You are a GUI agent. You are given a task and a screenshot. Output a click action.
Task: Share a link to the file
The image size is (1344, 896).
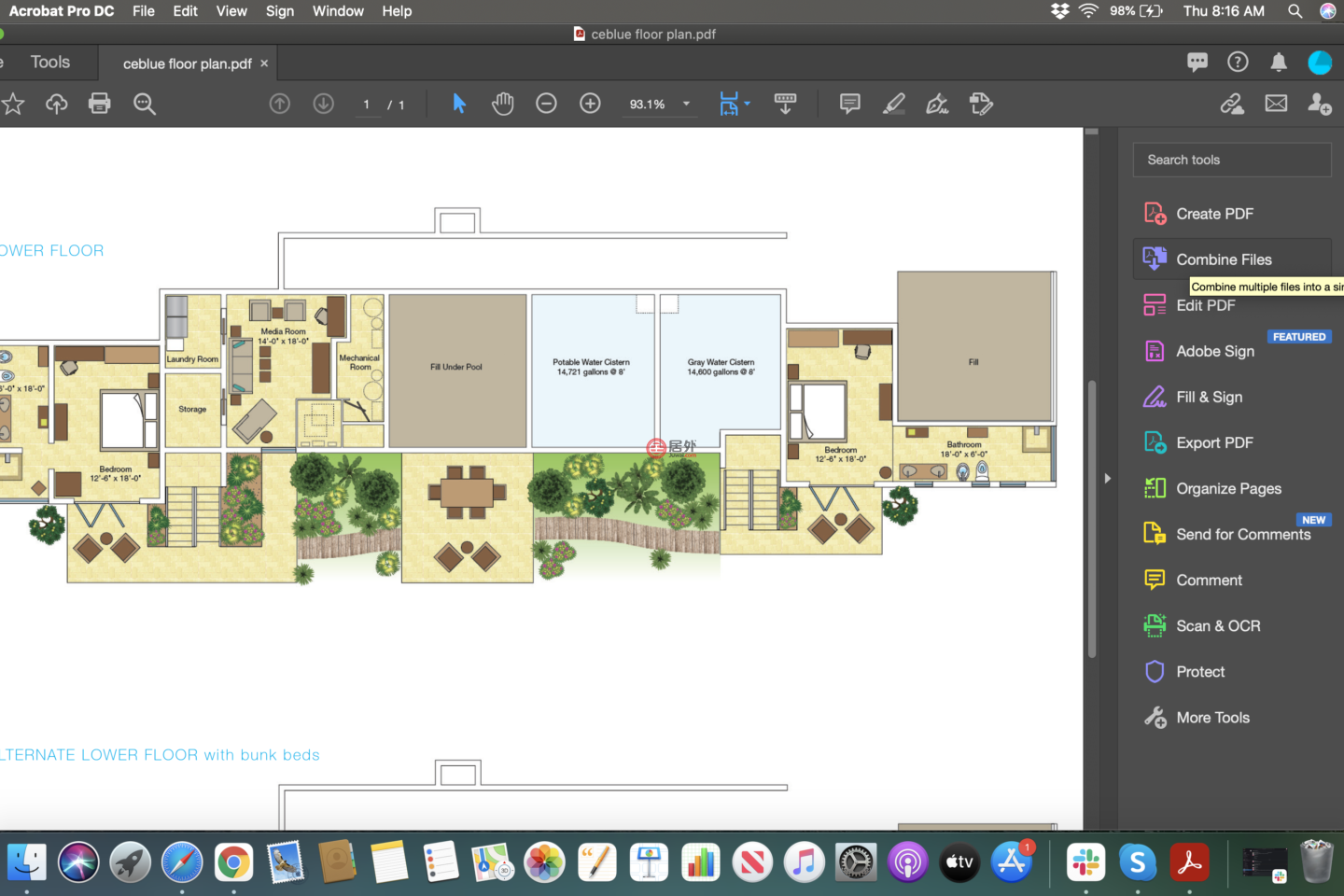click(x=1232, y=104)
